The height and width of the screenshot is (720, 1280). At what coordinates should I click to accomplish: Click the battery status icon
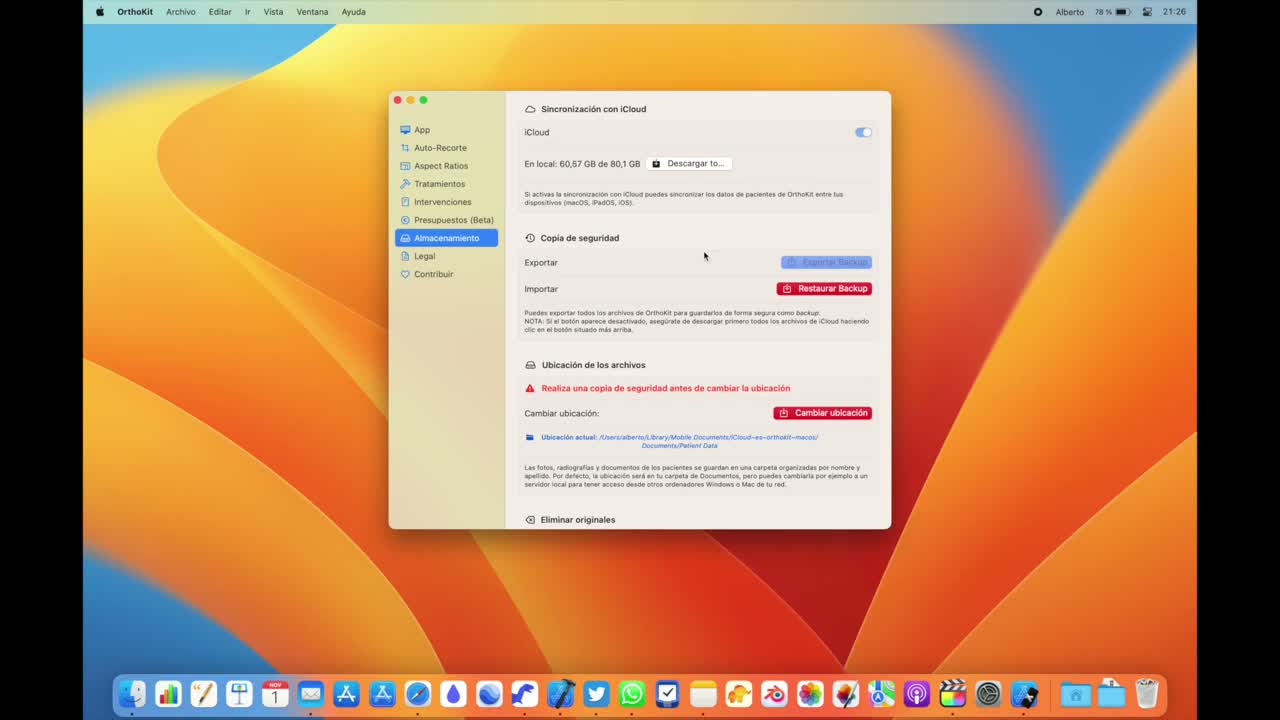pos(1122,12)
